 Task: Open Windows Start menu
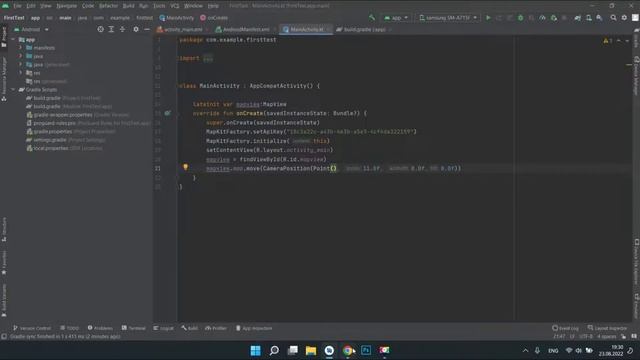256,350
